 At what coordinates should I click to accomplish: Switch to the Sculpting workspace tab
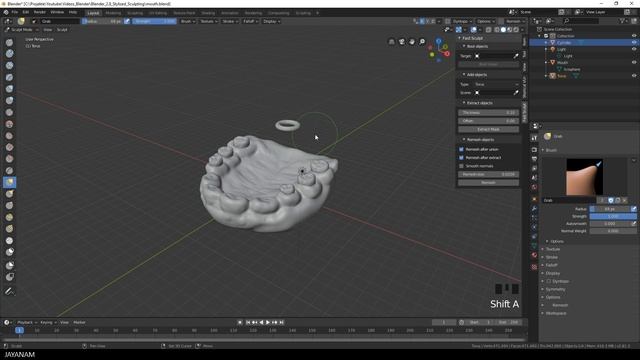pos(135,13)
